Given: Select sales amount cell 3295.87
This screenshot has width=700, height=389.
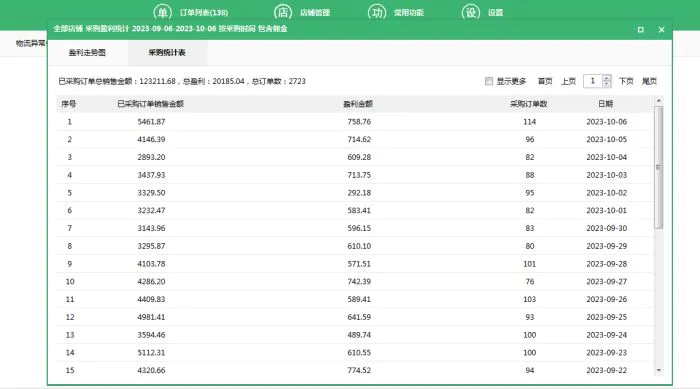Looking at the screenshot, I should pyautogui.click(x=151, y=246).
